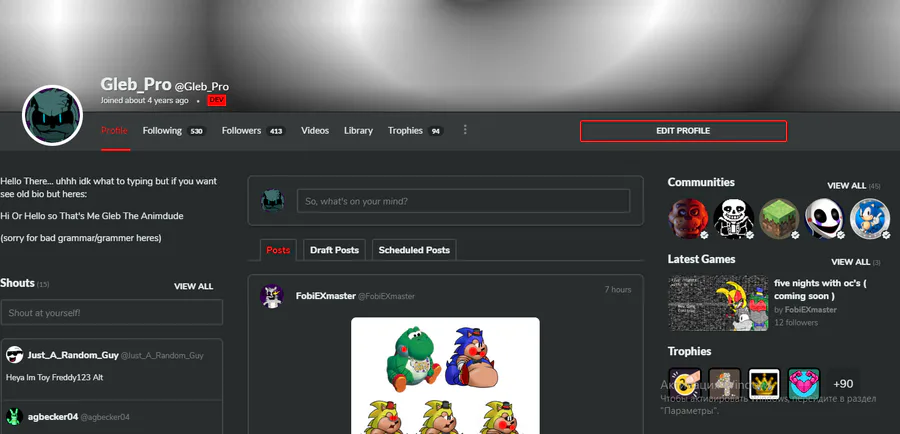Open the five nights with oc's game thumbnail

[718, 303]
